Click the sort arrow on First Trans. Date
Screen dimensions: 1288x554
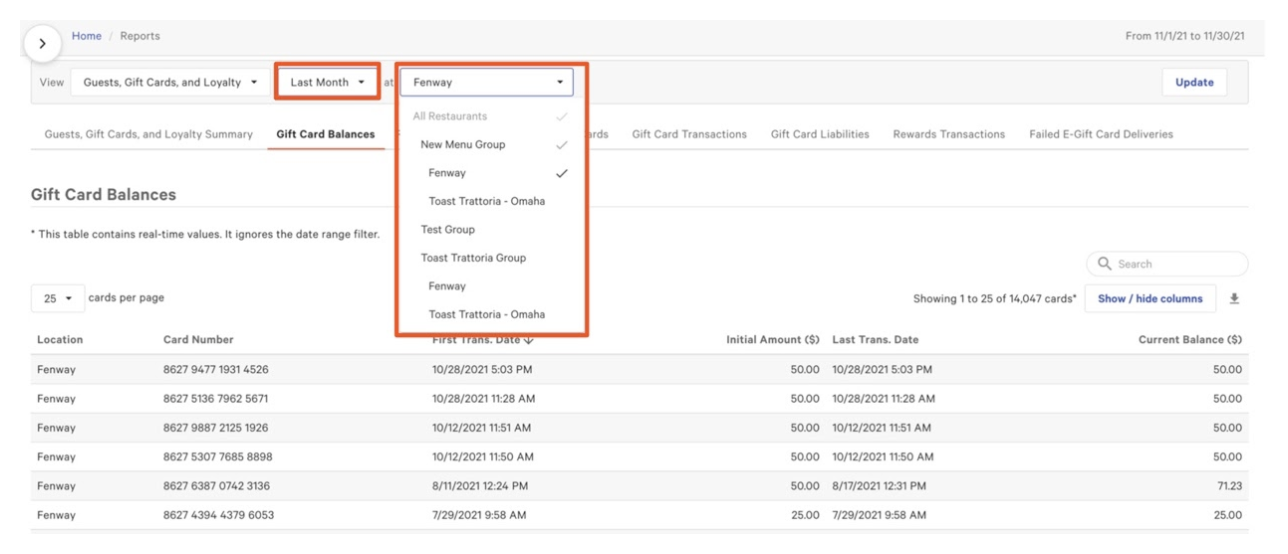pyautogui.click(x=529, y=340)
